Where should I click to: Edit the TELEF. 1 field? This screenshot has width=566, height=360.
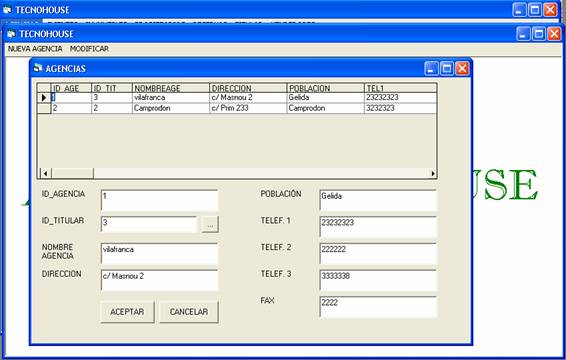point(378,227)
